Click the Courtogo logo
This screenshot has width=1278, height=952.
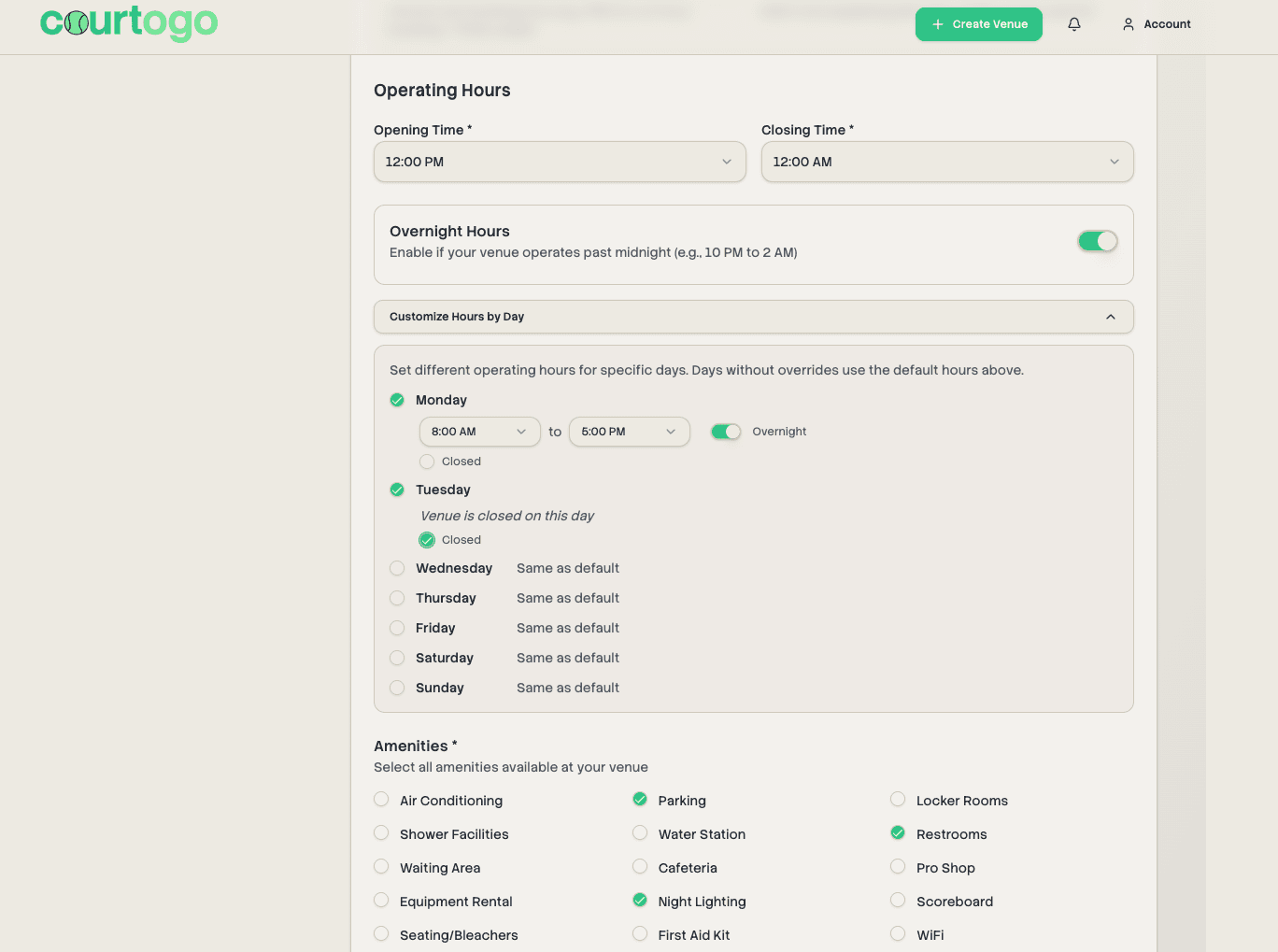pos(129,22)
